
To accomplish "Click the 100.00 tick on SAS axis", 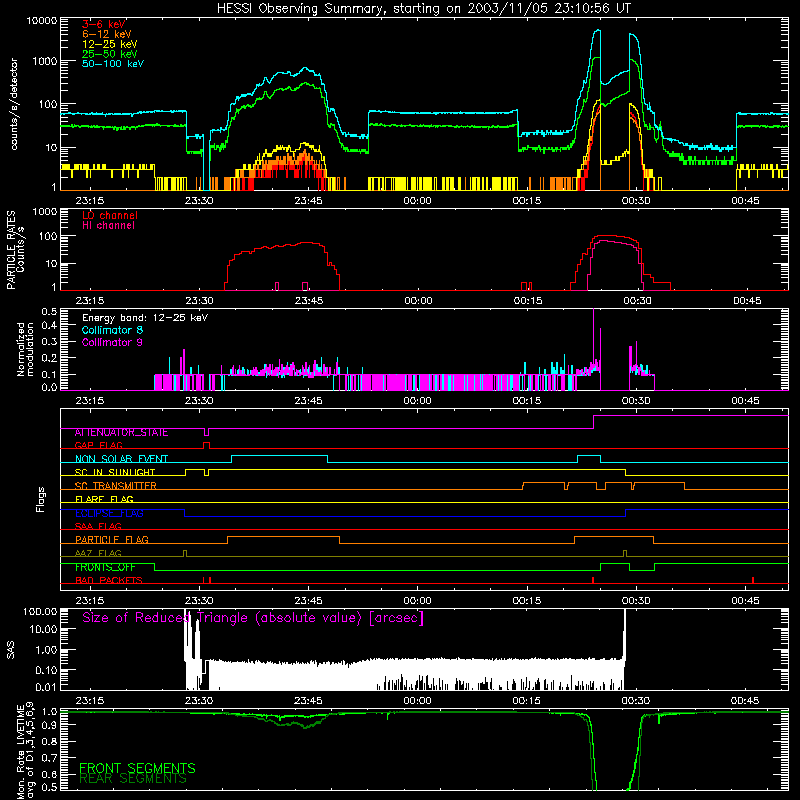I will pyautogui.click(x=40, y=611).
